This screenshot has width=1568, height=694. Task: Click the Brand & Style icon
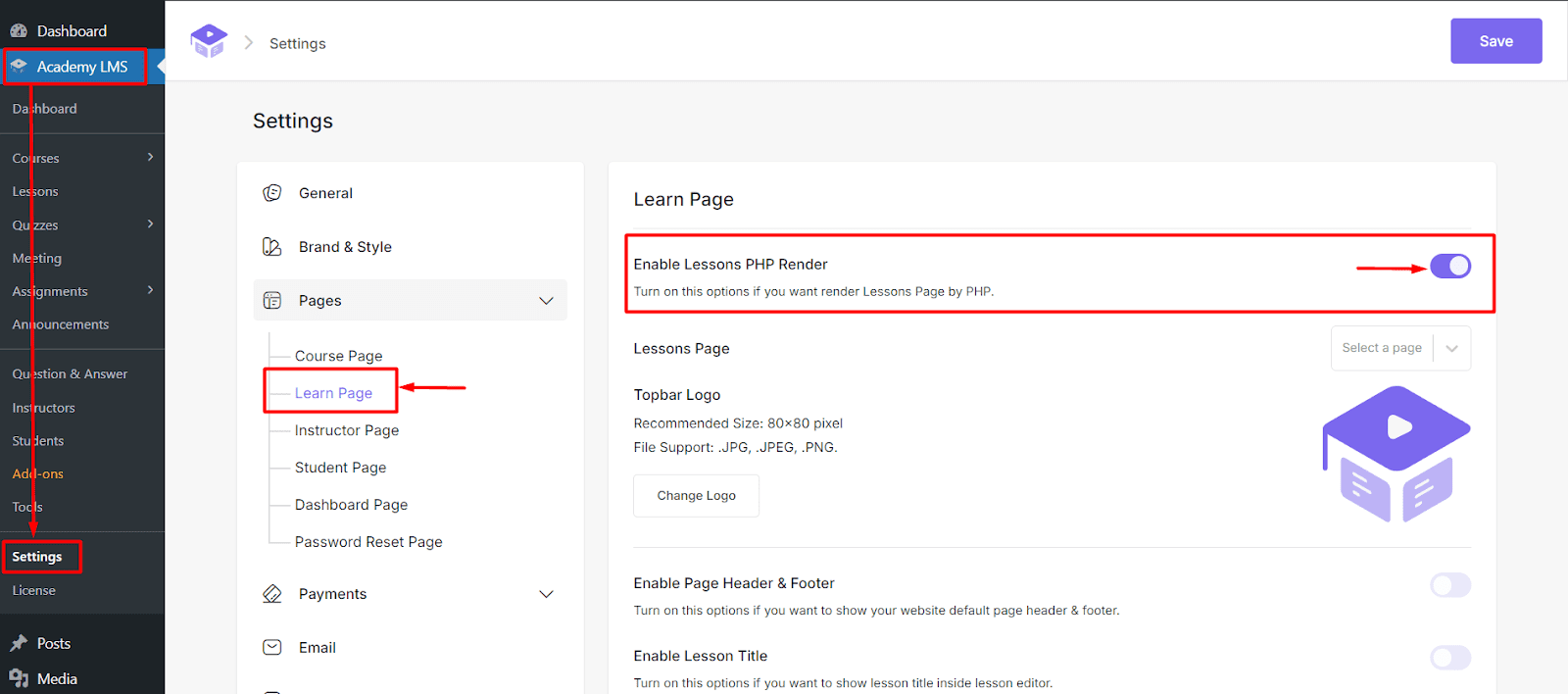(272, 247)
